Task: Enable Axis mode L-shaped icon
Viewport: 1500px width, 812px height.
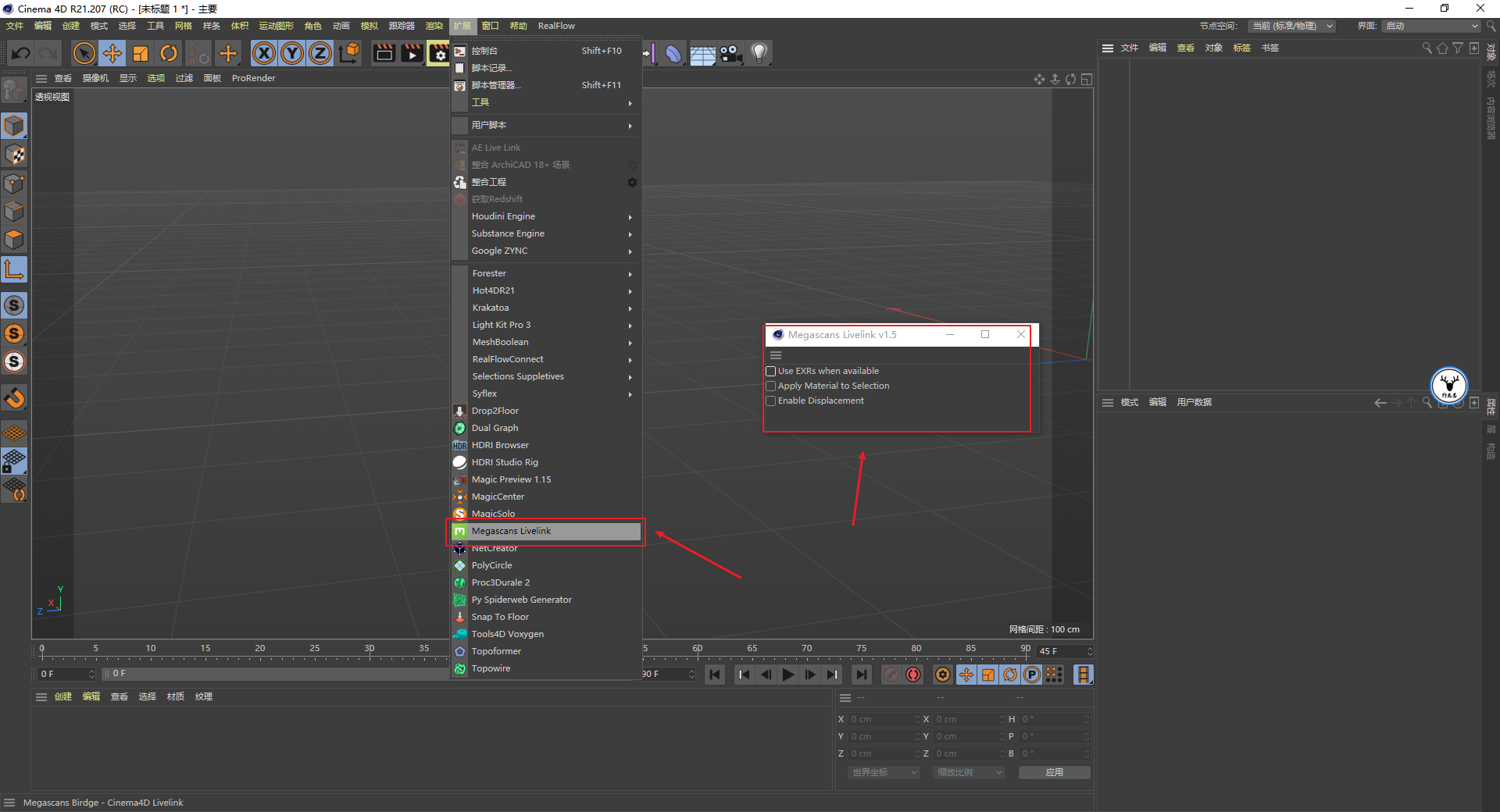Action: tap(14, 269)
